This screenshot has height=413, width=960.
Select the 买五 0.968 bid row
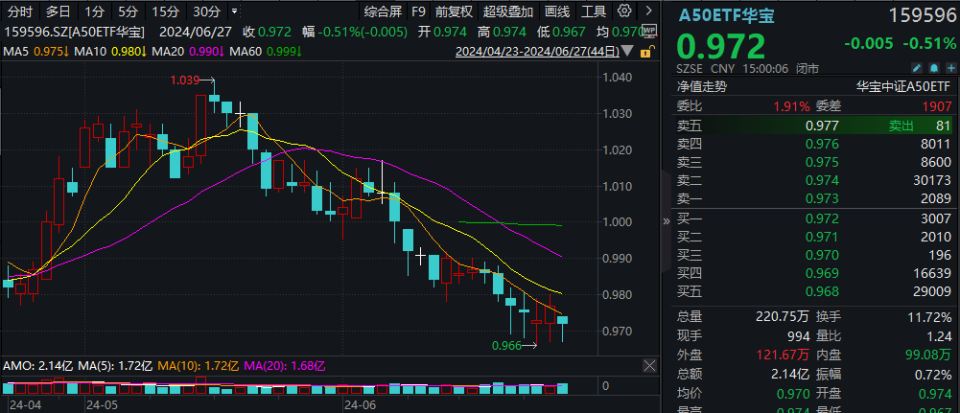pyautogui.click(x=814, y=292)
